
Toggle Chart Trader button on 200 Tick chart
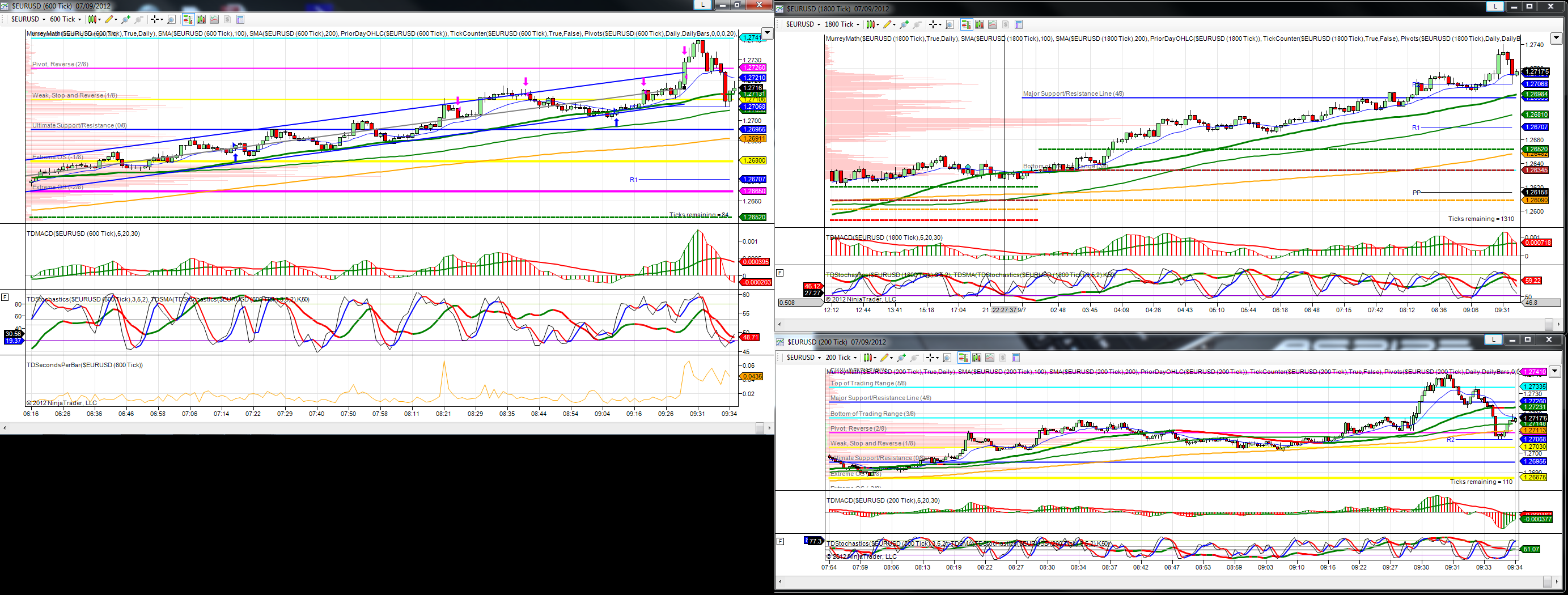coord(964,358)
